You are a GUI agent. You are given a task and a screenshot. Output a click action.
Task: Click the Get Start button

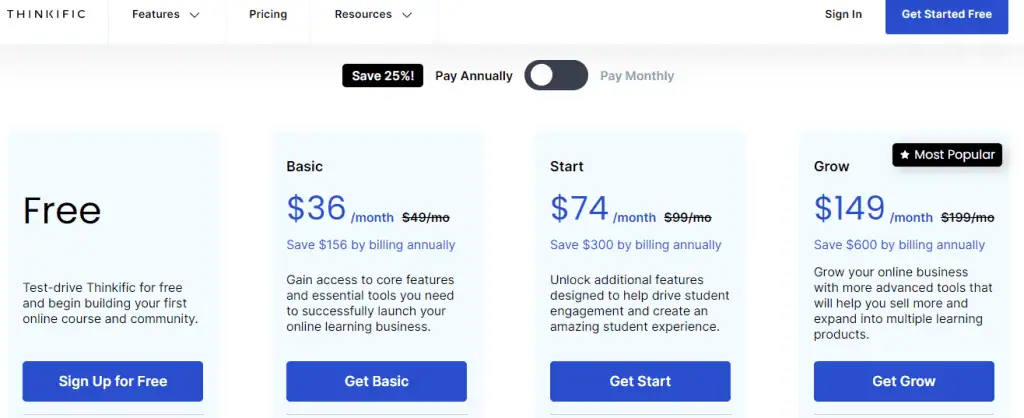(640, 381)
